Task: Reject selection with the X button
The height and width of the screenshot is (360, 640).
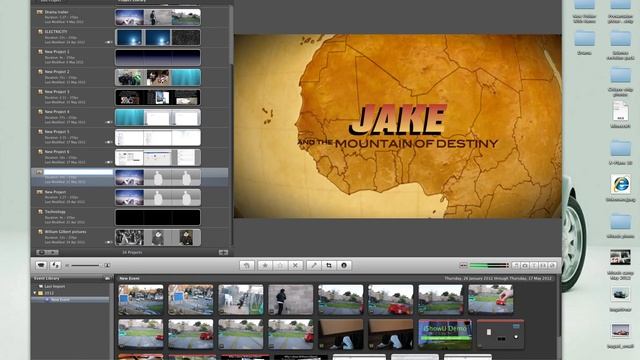Action: 295,265
